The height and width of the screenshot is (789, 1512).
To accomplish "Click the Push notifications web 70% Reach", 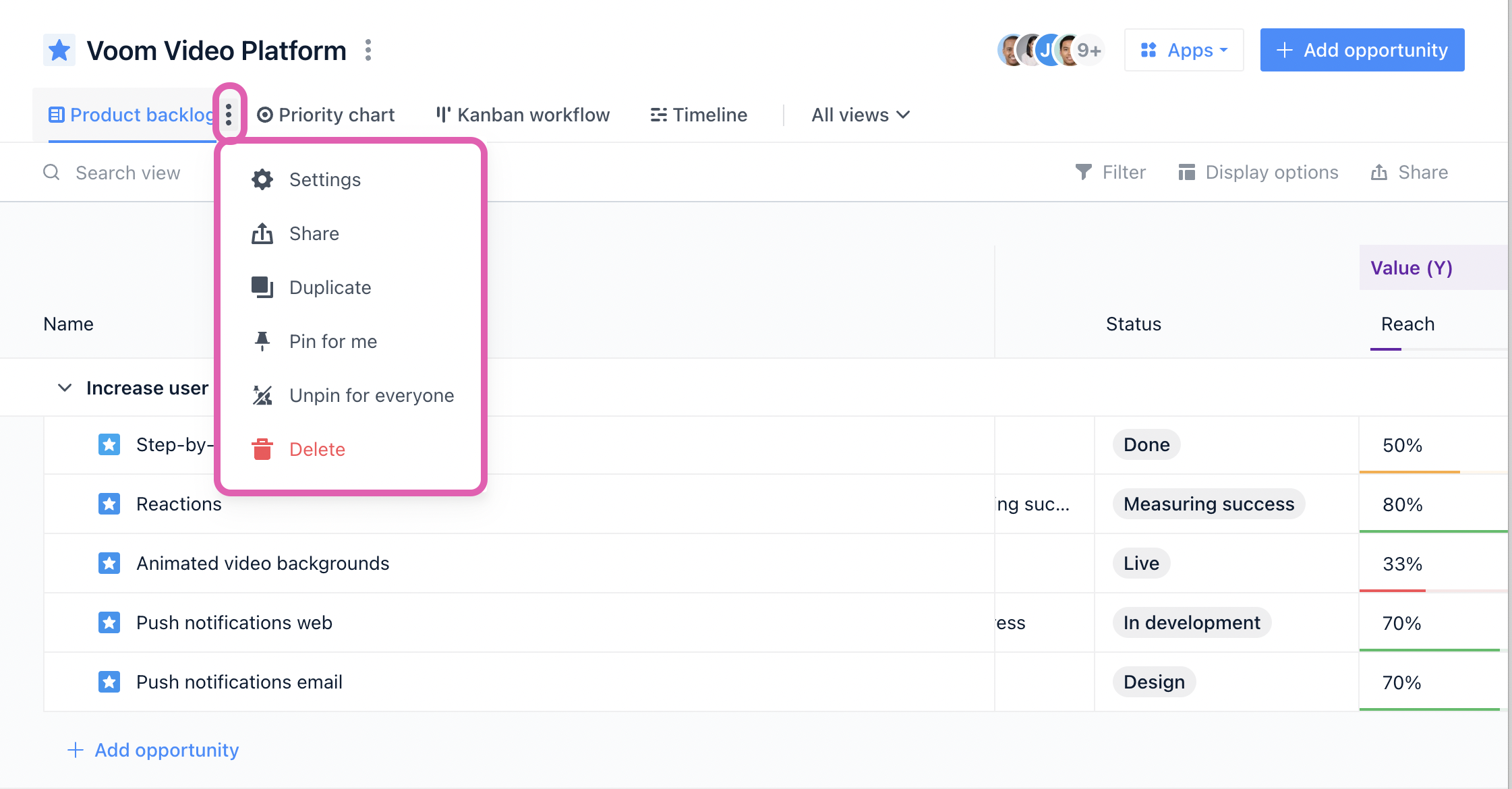I will click(x=1401, y=623).
